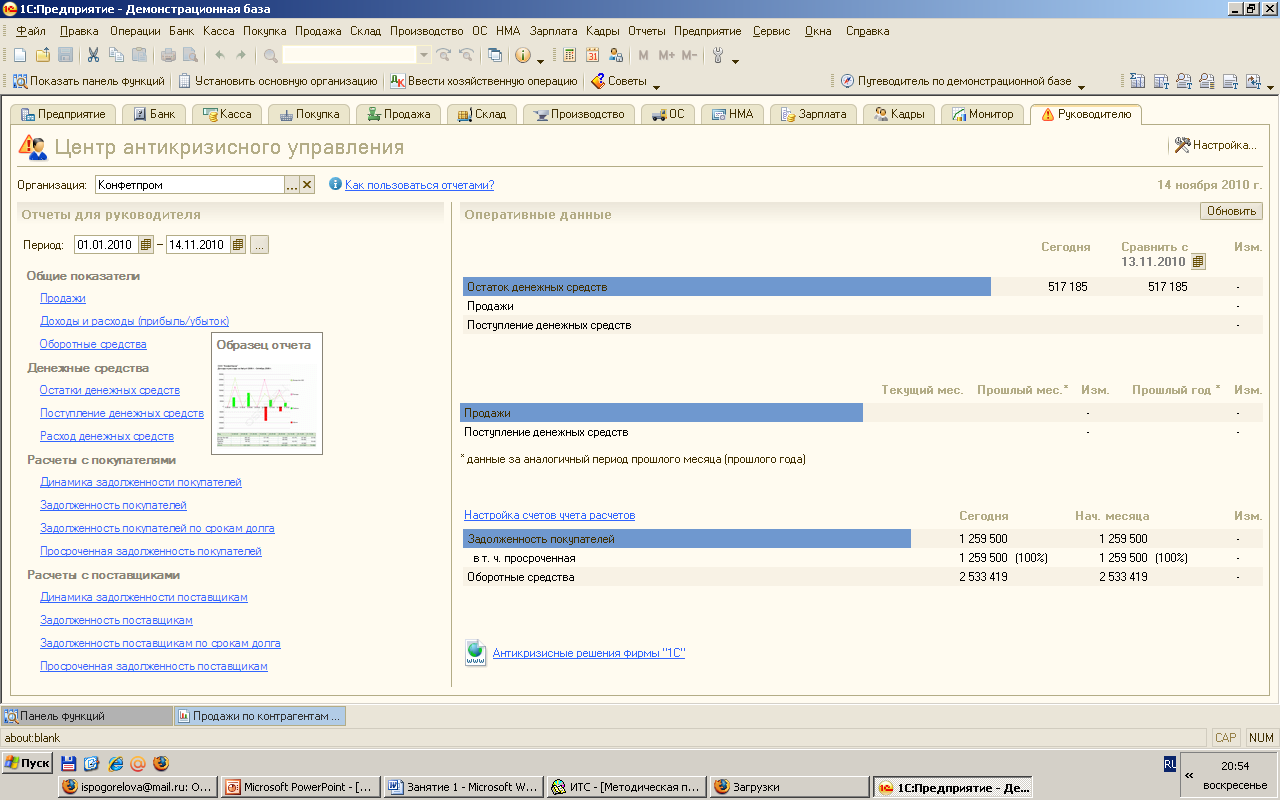Screen dimensions: 1280x800
Task: Click the Образец отчета thumbnail
Action: tap(267, 393)
